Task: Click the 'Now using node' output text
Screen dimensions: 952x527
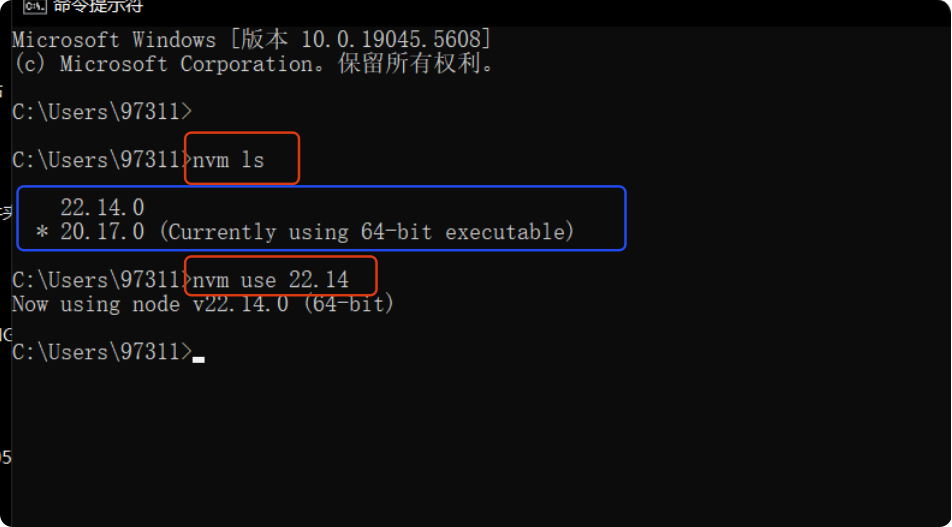Action: pyautogui.click(x=95, y=304)
